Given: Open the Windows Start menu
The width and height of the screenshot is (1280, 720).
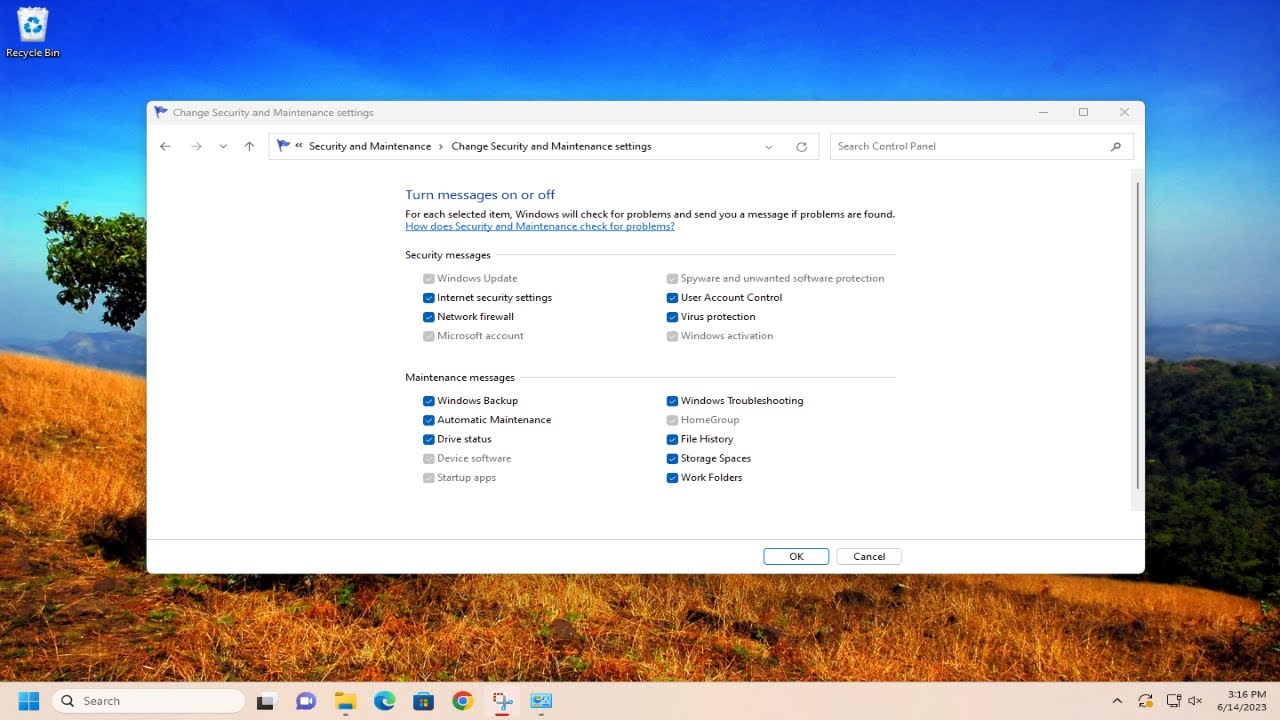Looking at the screenshot, I should coord(28,701).
